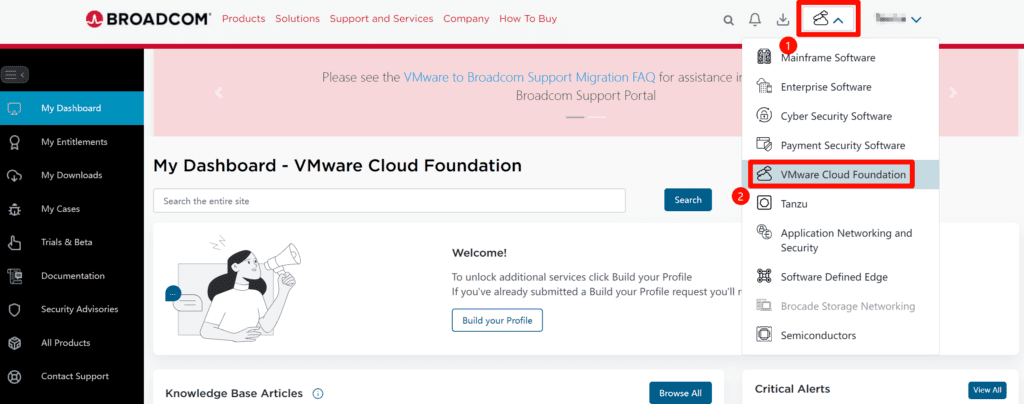Open My Cases in sidebar

(x=60, y=209)
